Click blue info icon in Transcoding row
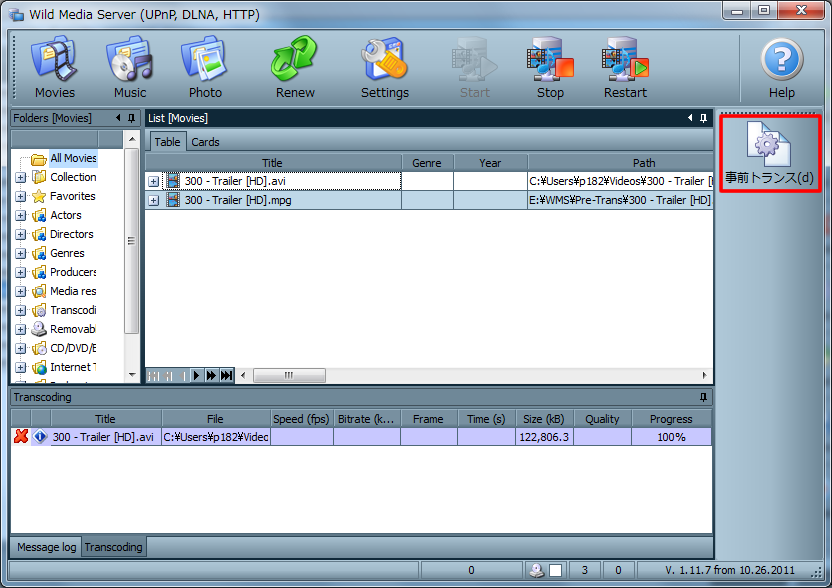 tap(40, 437)
